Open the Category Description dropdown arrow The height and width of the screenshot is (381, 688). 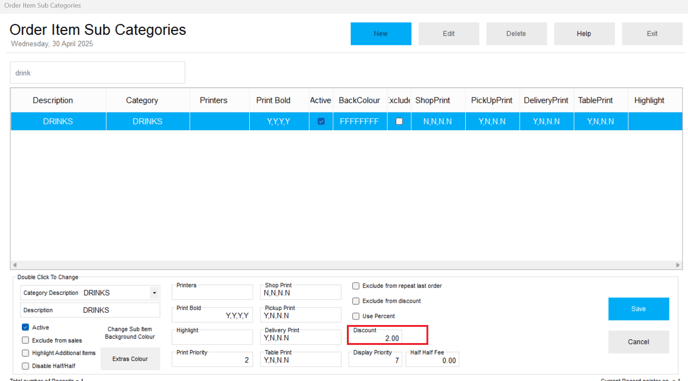154,293
